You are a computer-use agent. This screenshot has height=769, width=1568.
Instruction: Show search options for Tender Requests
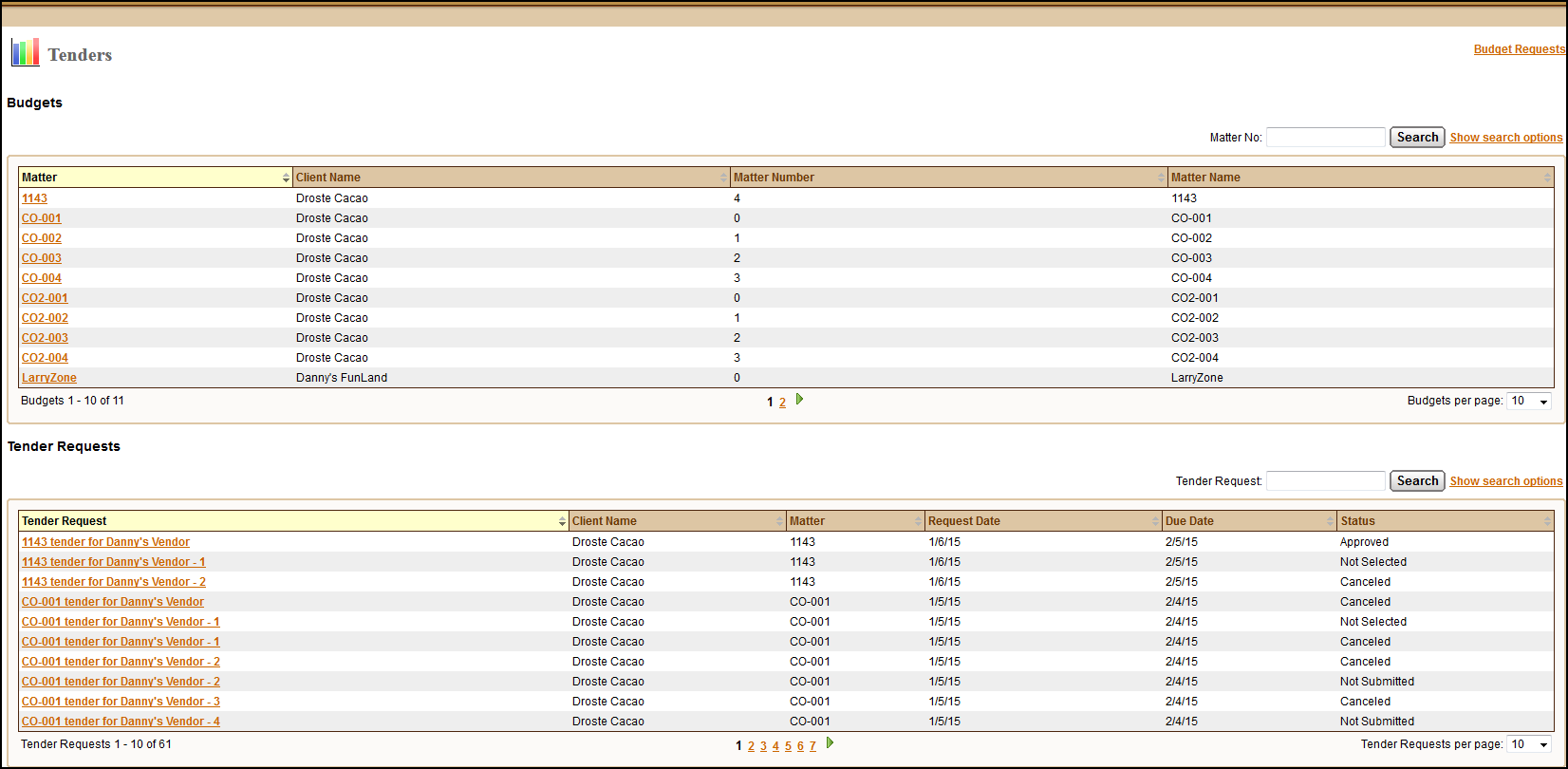1506,481
